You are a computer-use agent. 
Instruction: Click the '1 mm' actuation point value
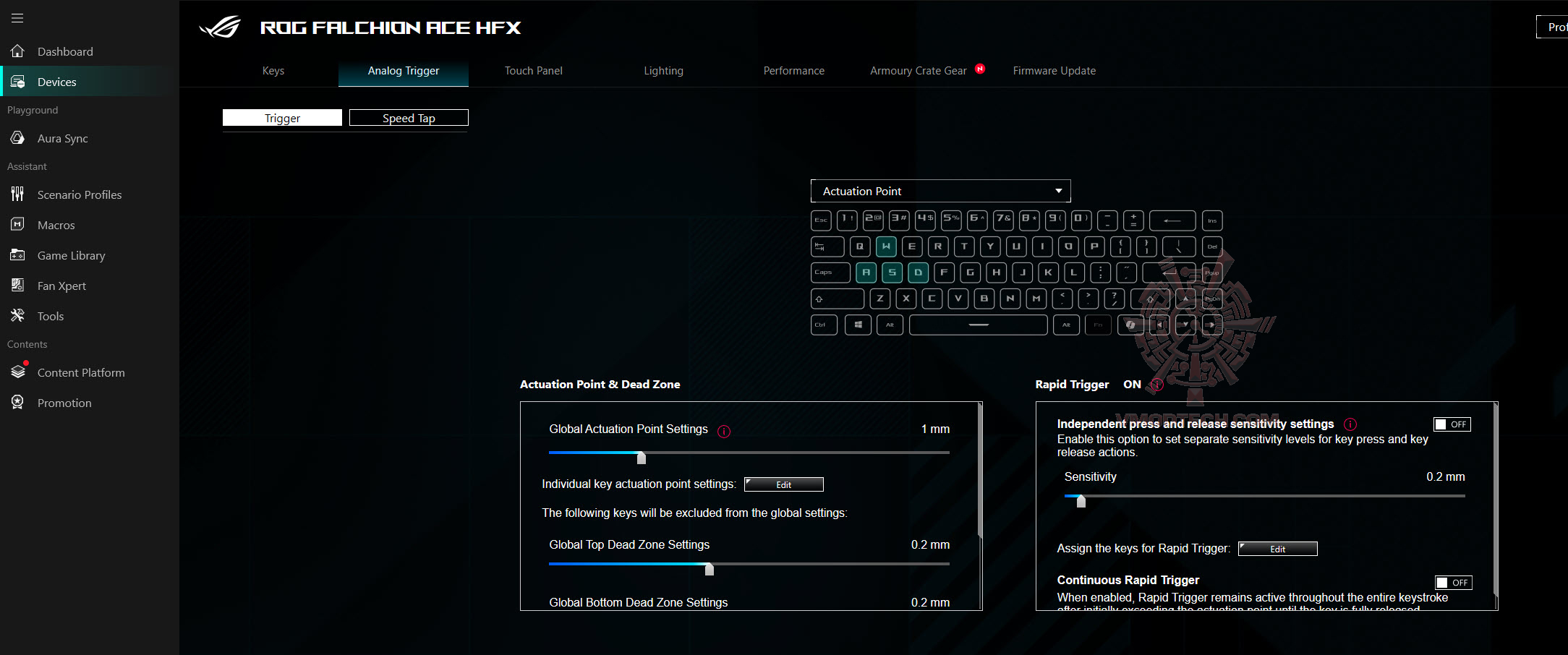pyautogui.click(x=935, y=429)
